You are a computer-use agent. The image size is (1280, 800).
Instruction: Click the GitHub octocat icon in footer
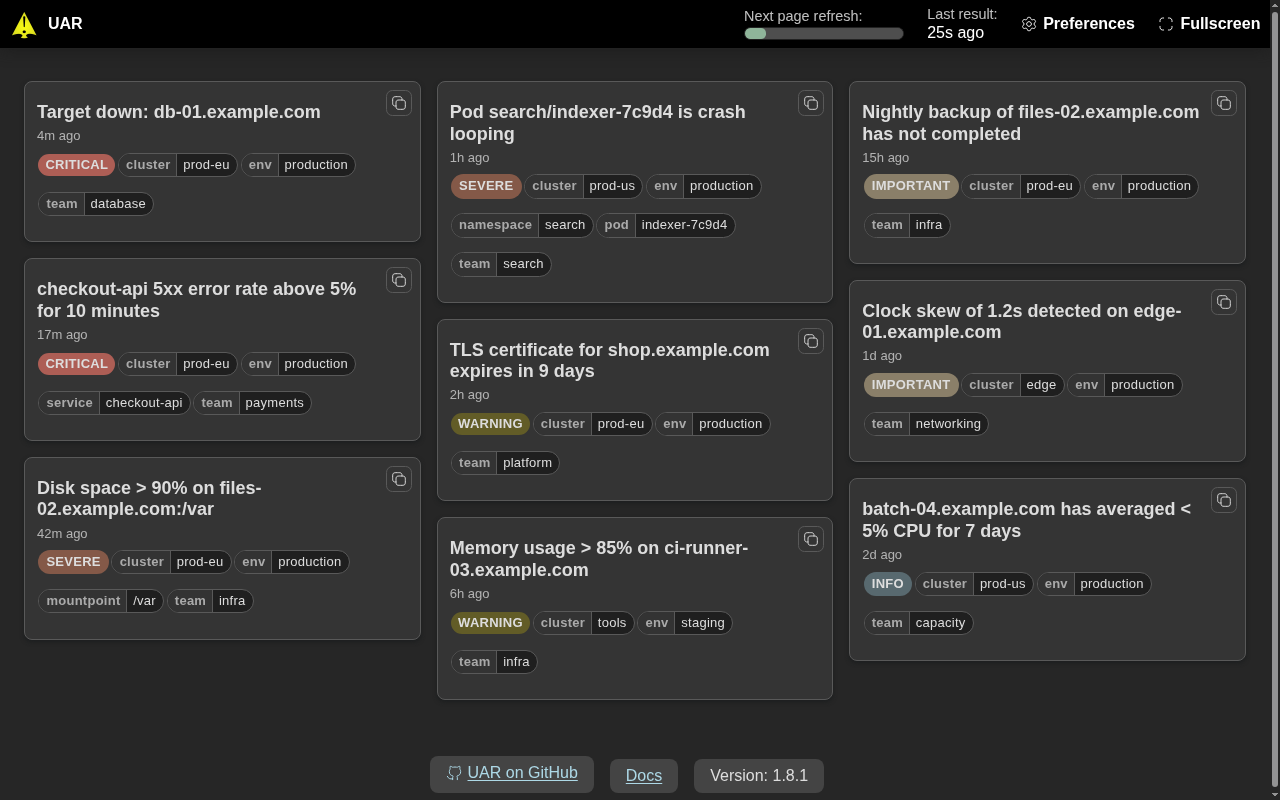click(454, 773)
